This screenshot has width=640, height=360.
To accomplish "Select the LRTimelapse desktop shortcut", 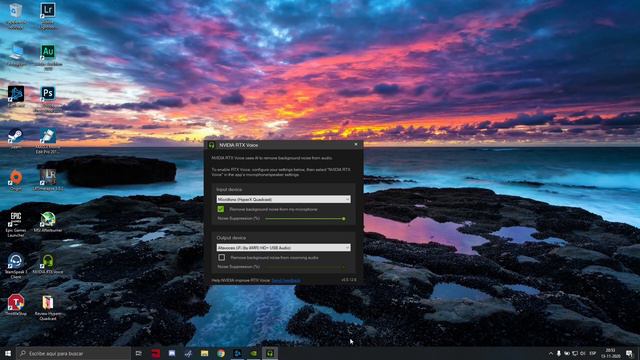I will click(x=48, y=180).
